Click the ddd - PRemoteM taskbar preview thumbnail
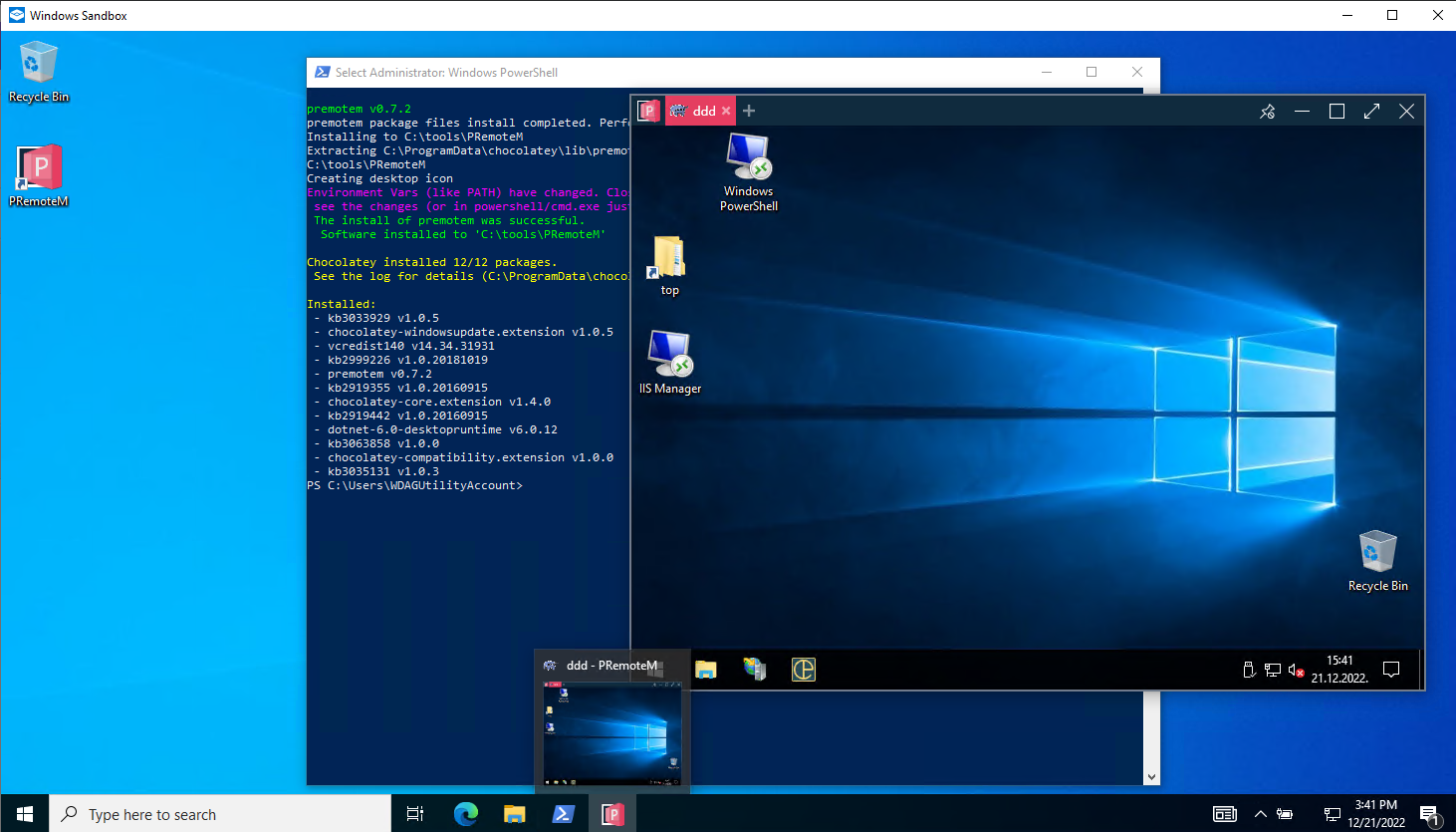 611,734
